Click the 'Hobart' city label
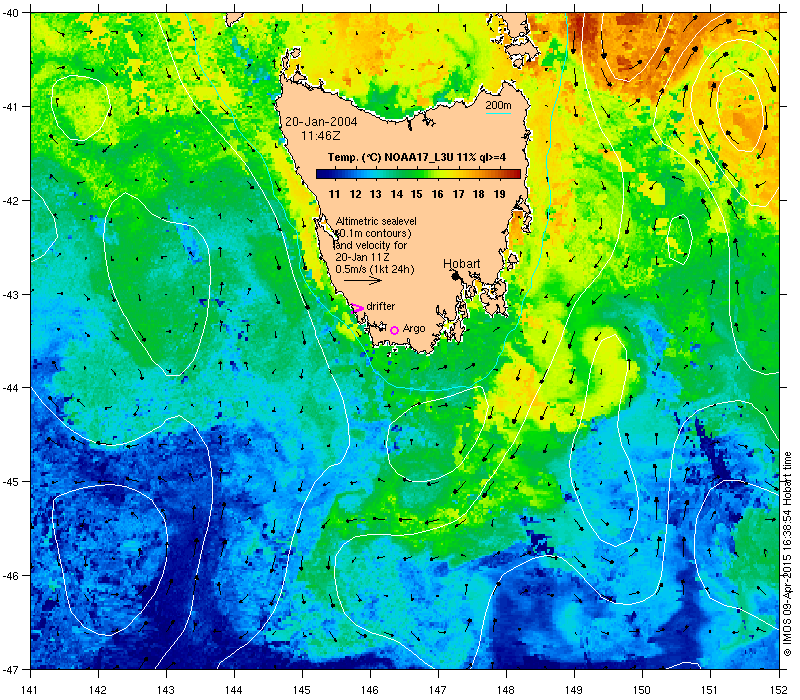800x700 pixels. (x=462, y=264)
